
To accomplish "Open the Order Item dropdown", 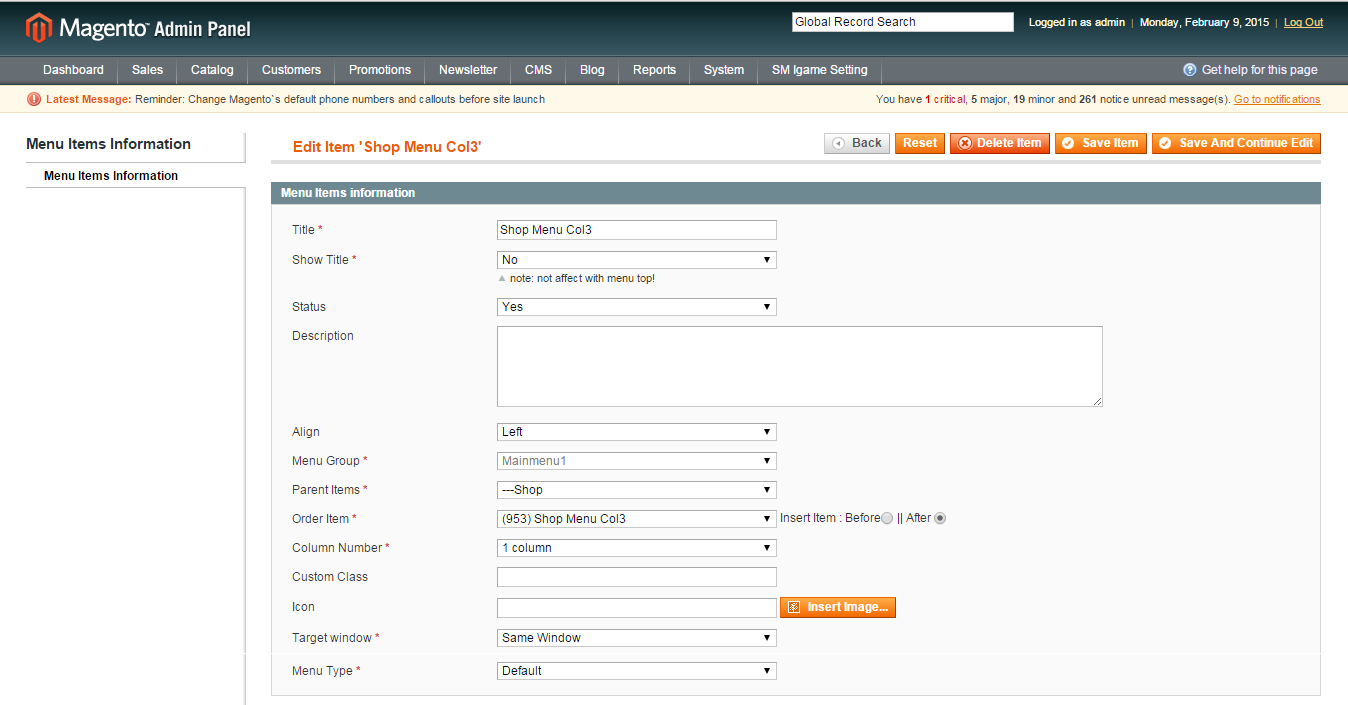I will click(637, 519).
